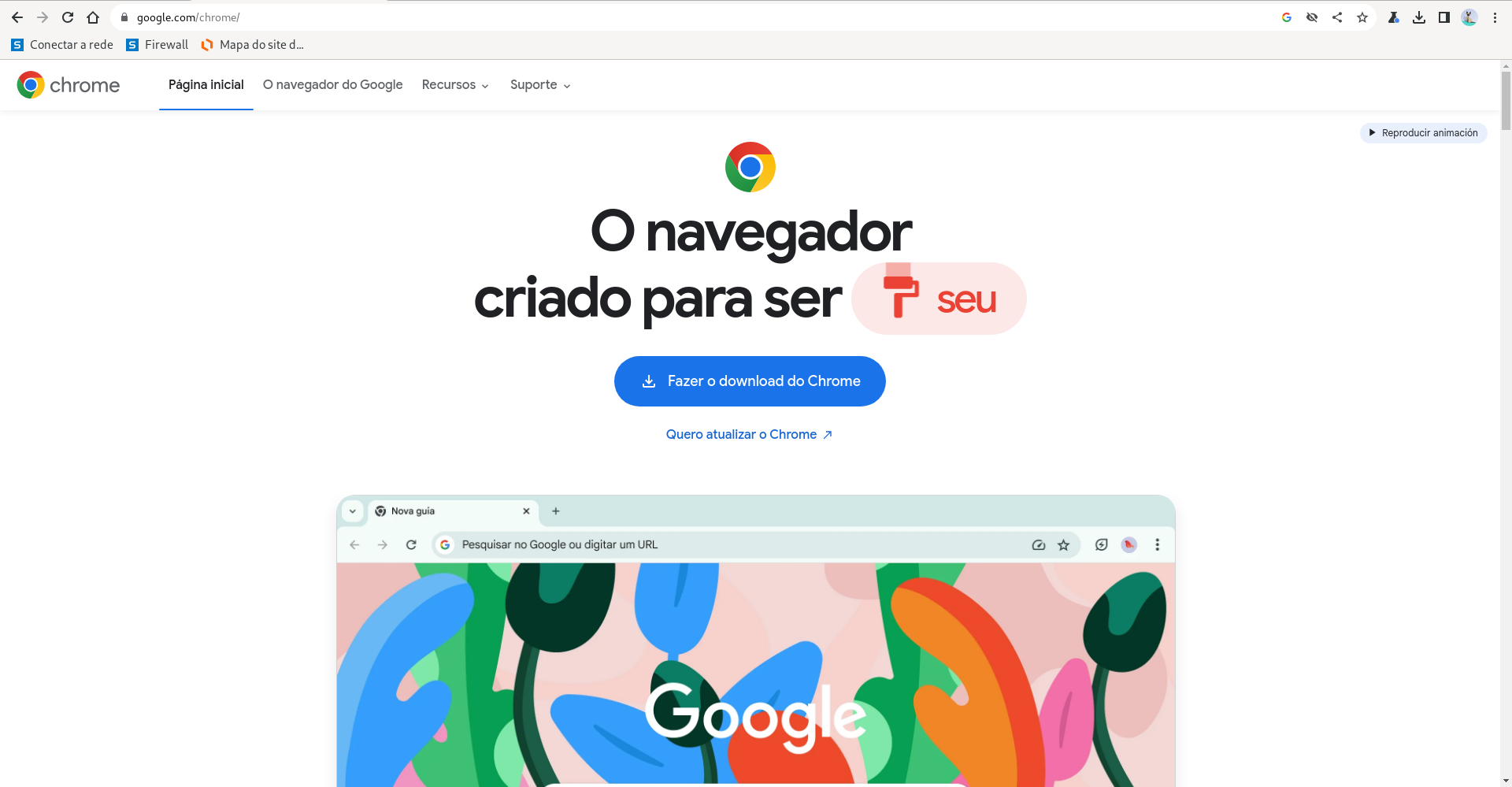The image size is (1512, 787).
Task: Open the browser three-dot menu
Action: click(x=1495, y=17)
